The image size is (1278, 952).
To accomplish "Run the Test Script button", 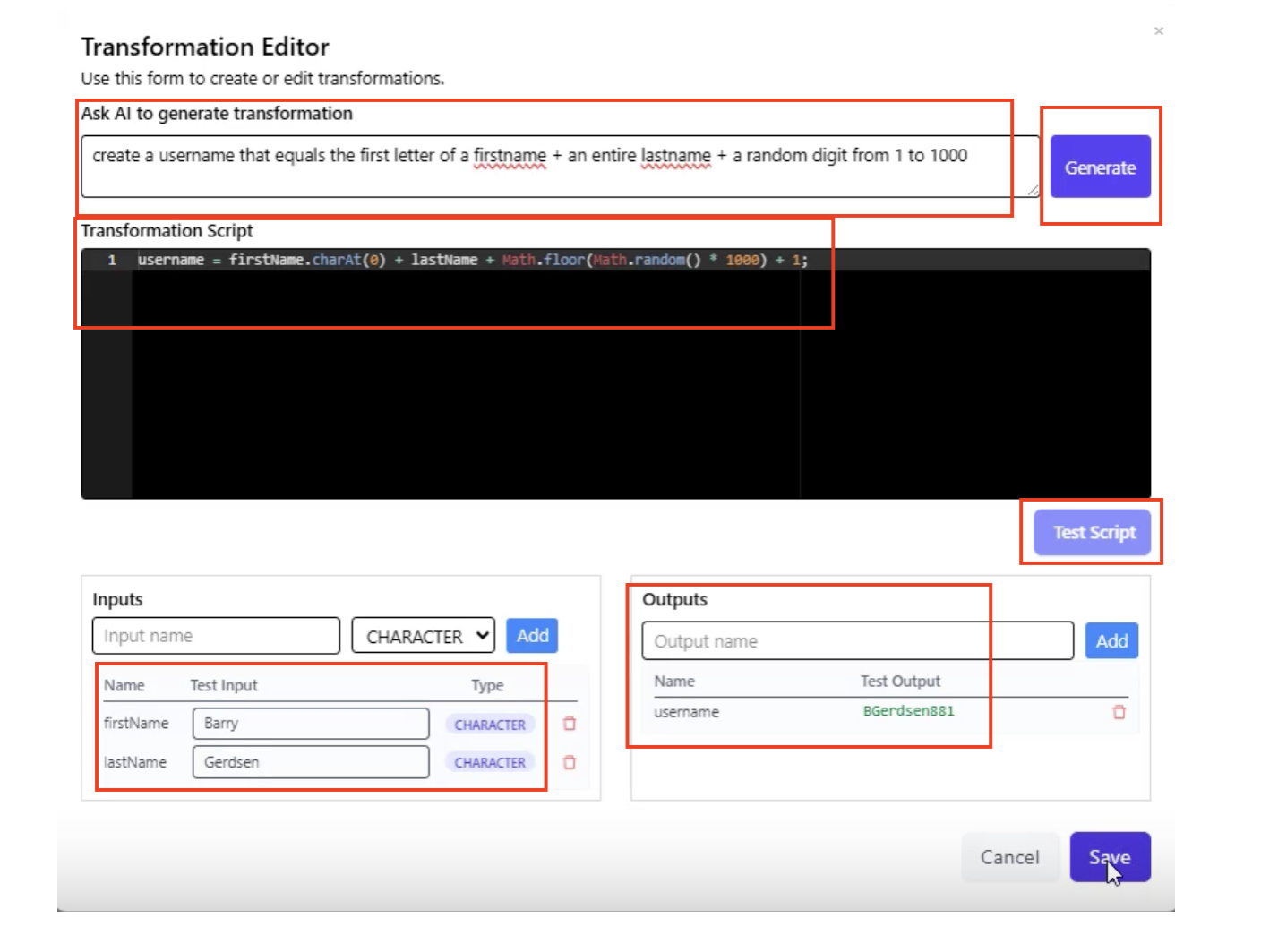I will pos(1093,533).
